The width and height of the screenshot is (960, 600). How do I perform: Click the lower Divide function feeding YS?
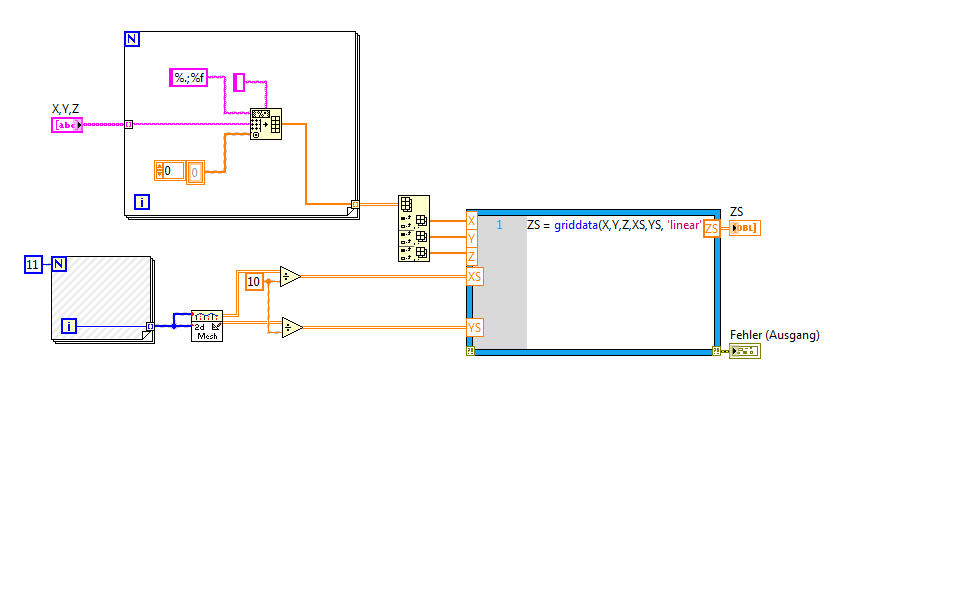click(x=292, y=328)
